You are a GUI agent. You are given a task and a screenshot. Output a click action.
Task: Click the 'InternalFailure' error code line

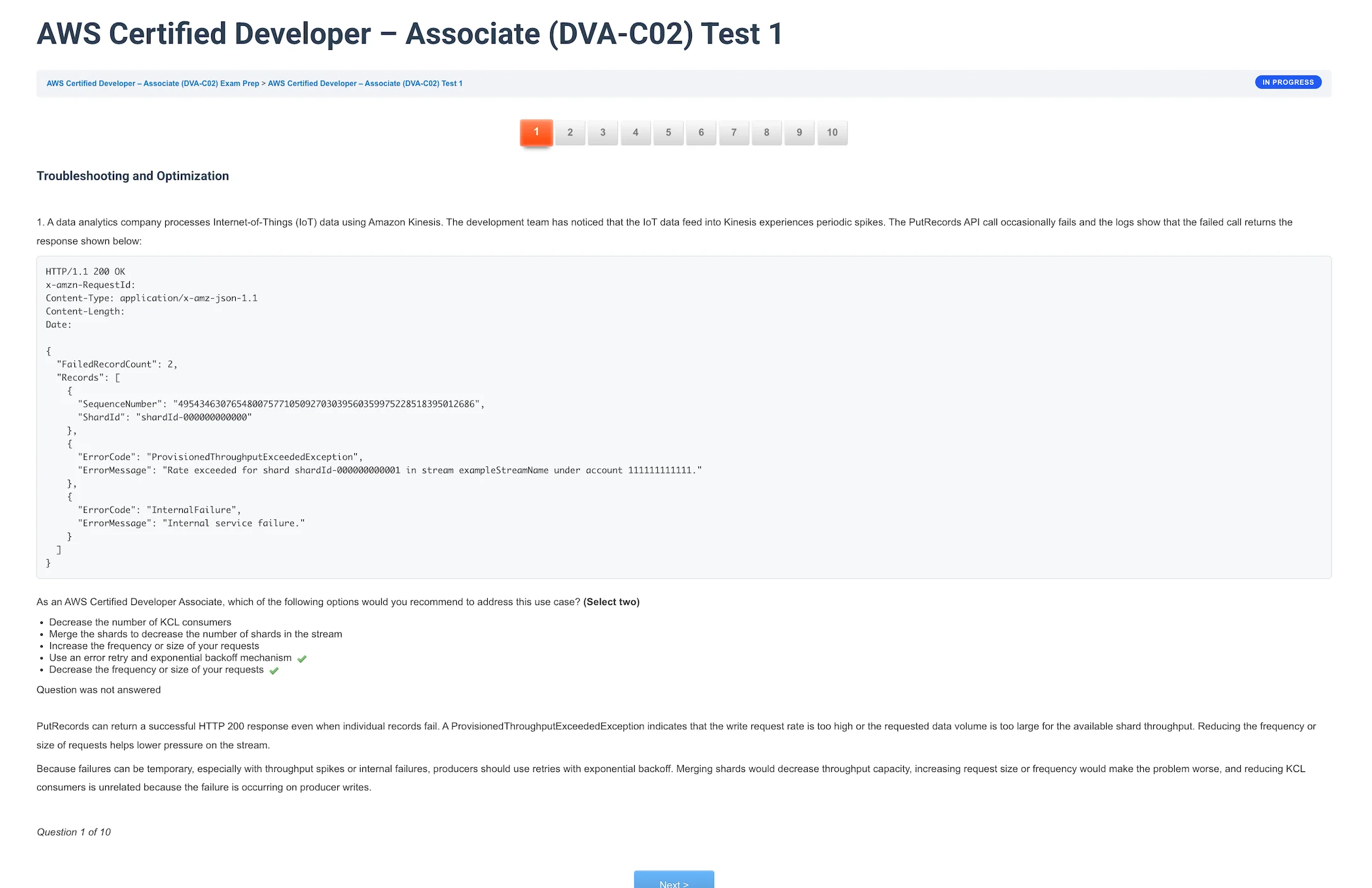159,510
